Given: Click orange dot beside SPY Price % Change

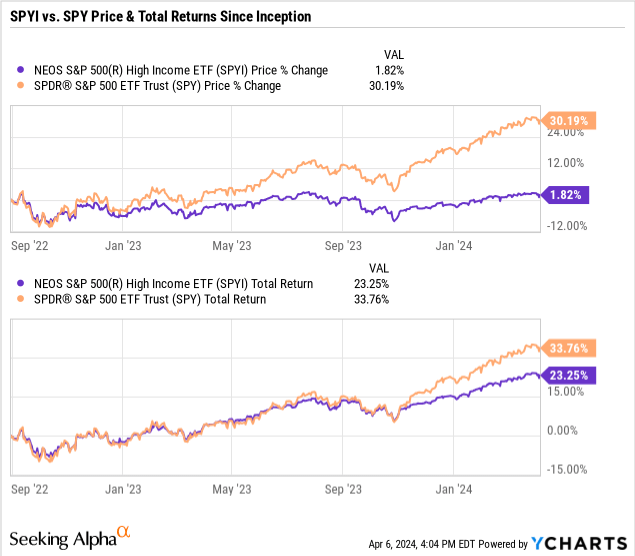Looking at the screenshot, I should (20, 85).
